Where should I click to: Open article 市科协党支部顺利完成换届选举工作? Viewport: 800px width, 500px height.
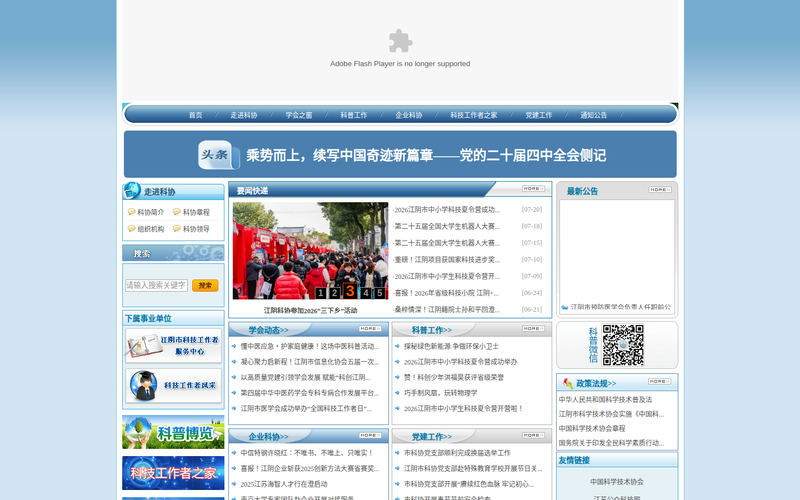coord(457,453)
